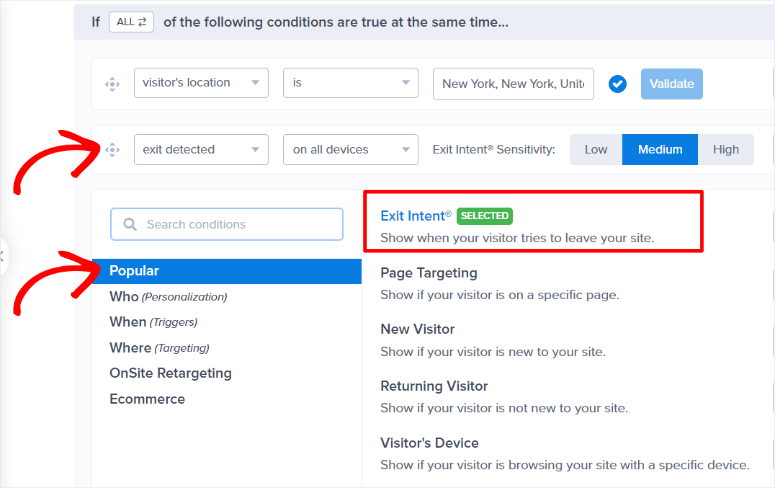This screenshot has height=488, width=775.
Task: Set exit sensitivity to Medium
Action: point(660,150)
